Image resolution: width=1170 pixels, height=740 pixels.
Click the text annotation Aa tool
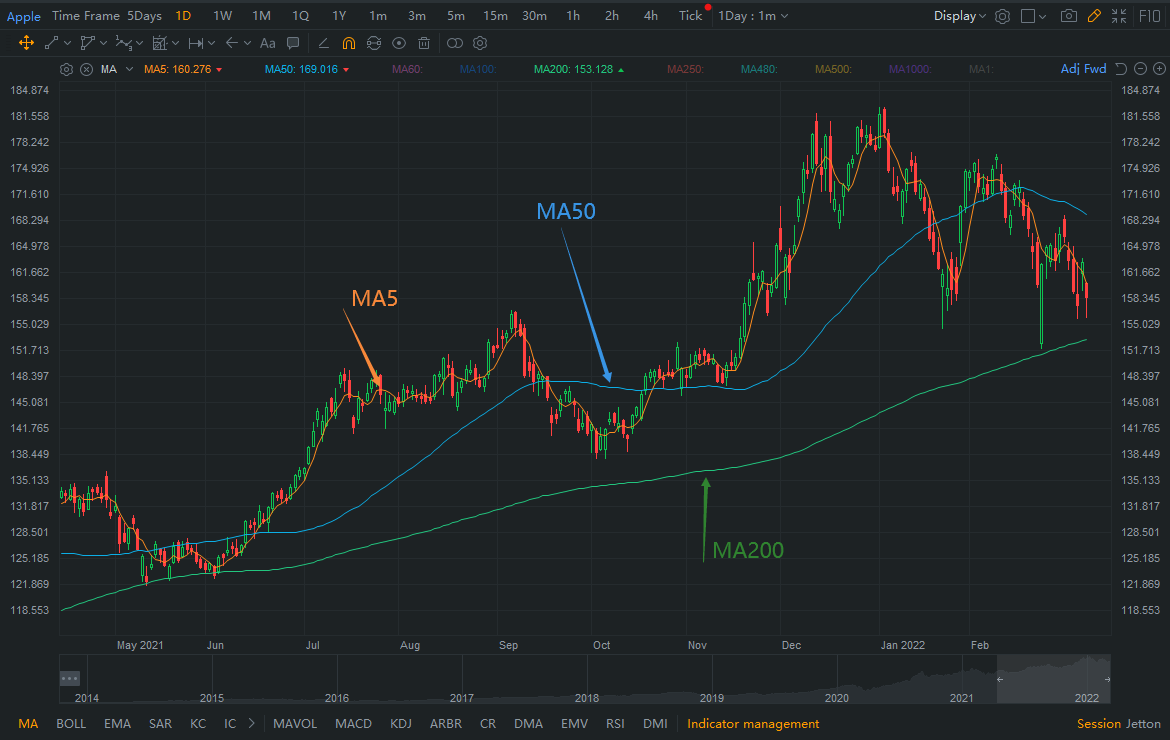pyautogui.click(x=267, y=43)
